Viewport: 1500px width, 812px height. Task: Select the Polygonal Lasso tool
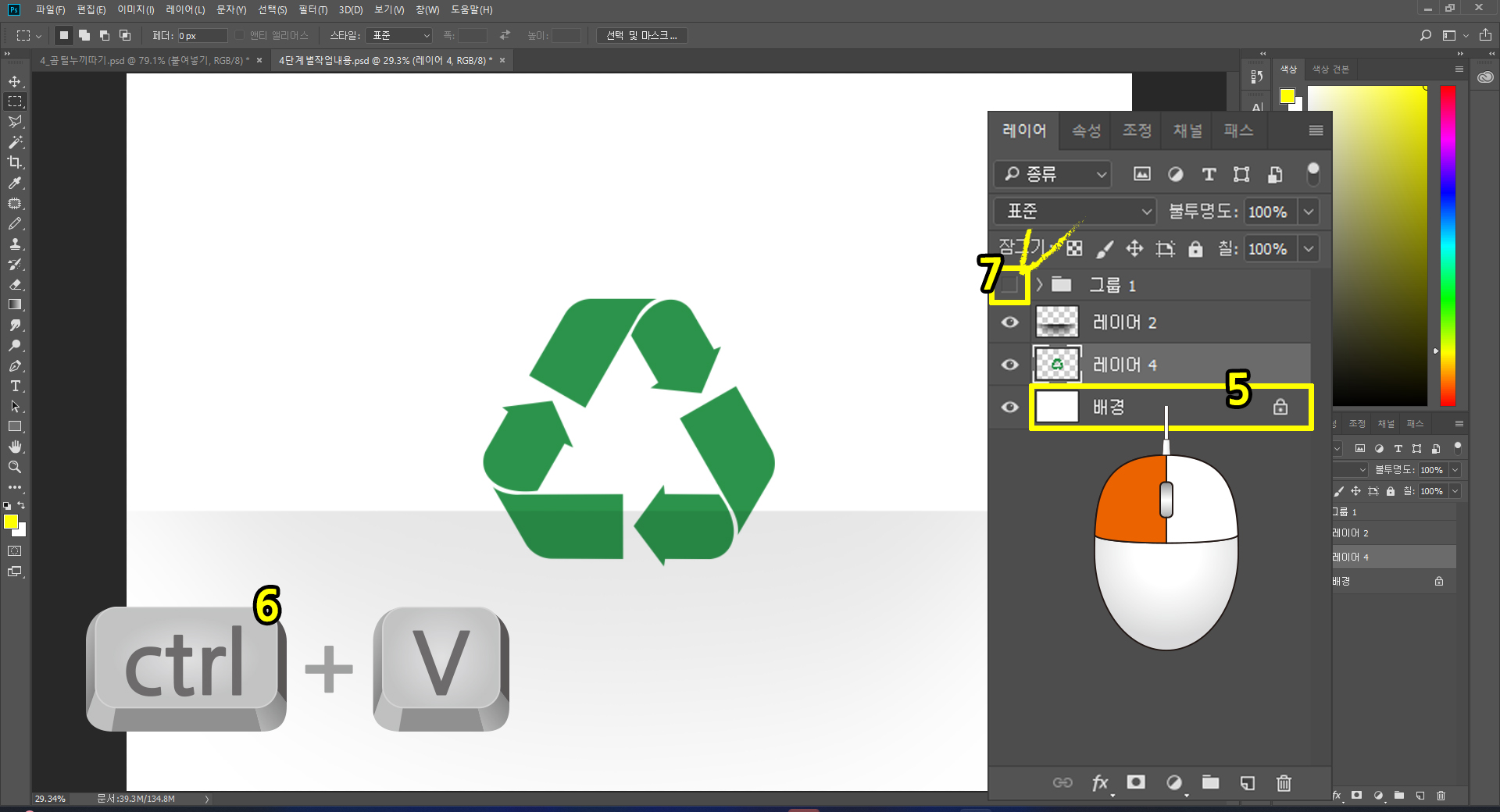coord(15,122)
